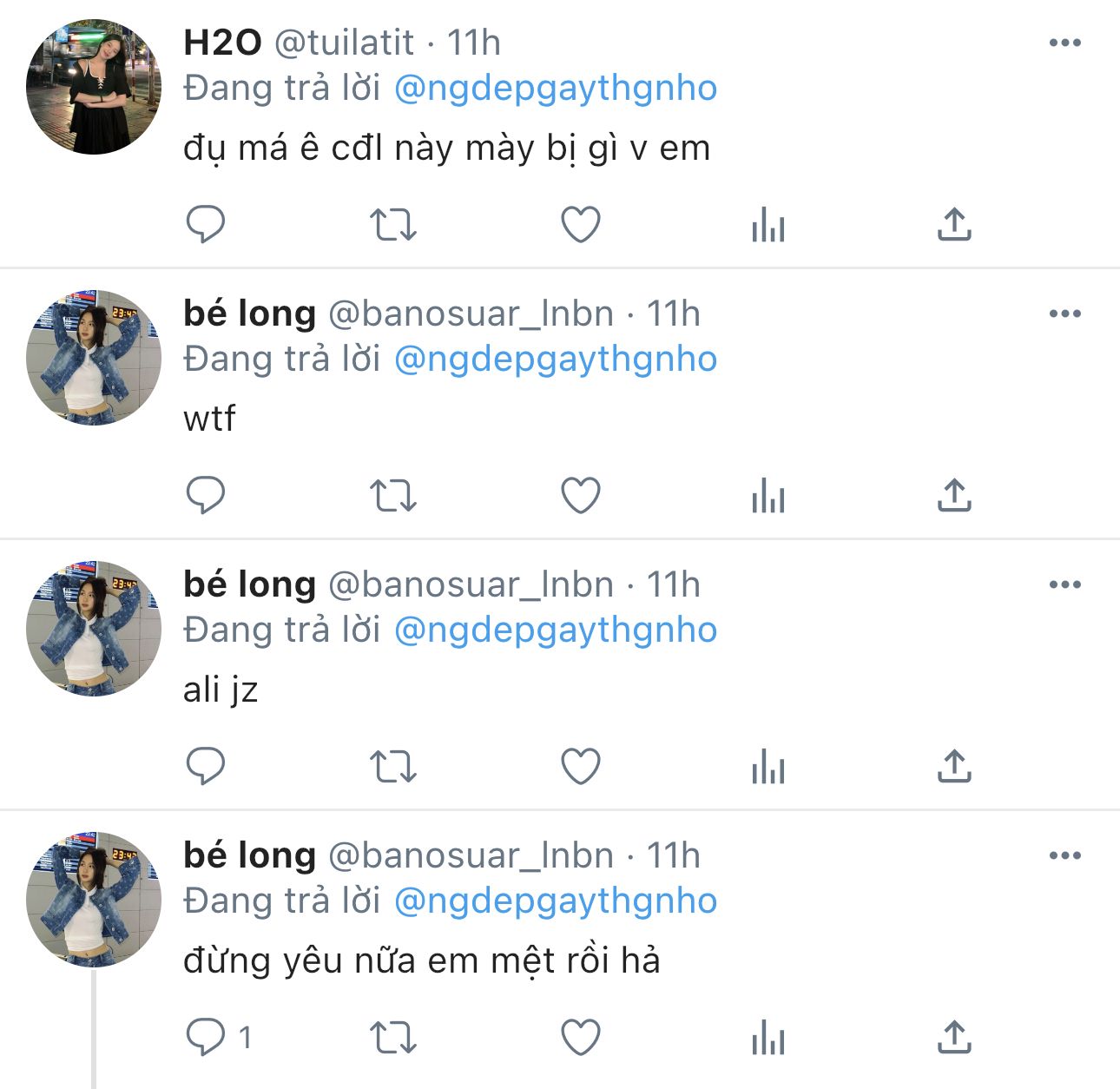Like the "đừng yêu nữa" tweet

point(581,1038)
